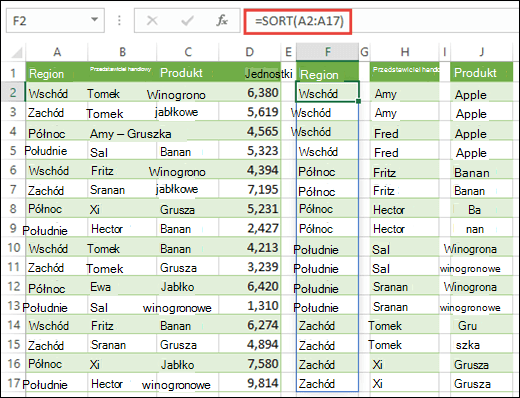
Task: Select column F header
Action: pos(328,52)
